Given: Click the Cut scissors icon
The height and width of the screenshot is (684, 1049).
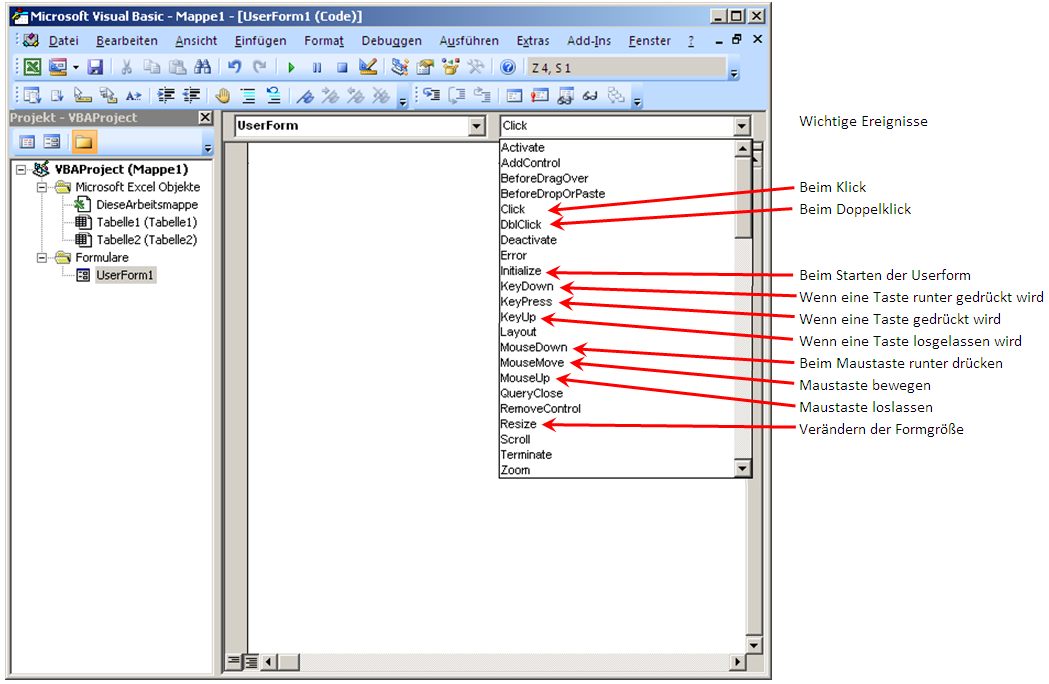Looking at the screenshot, I should click(126, 67).
